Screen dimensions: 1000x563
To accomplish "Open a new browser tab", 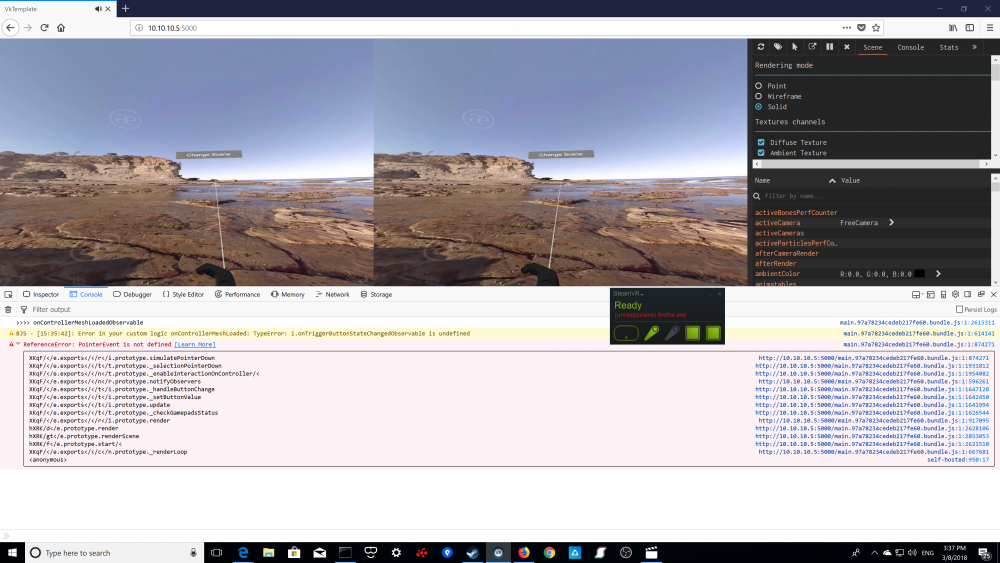I will [126, 8].
